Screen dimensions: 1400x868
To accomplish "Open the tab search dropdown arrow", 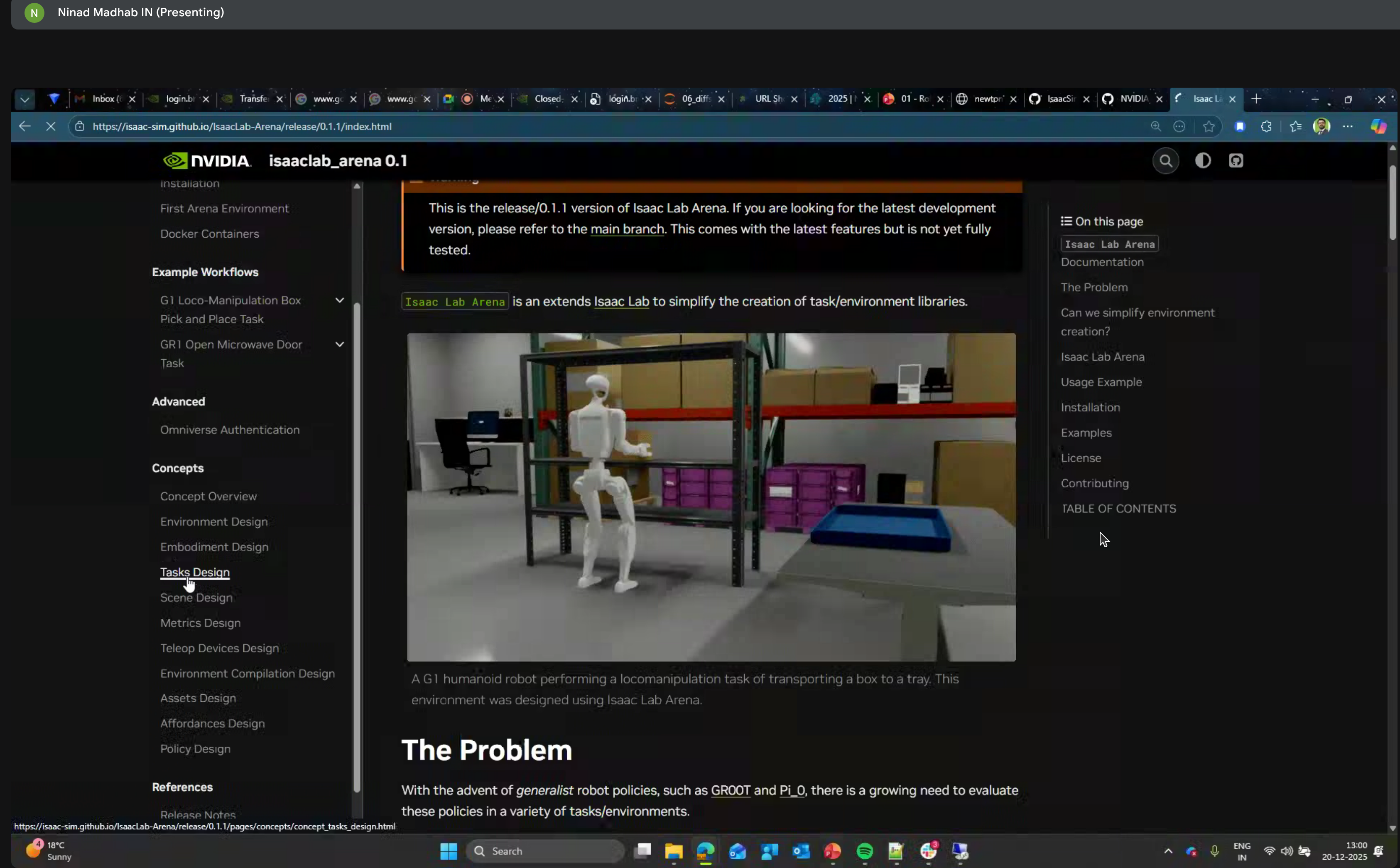I will click(x=24, y=99).
